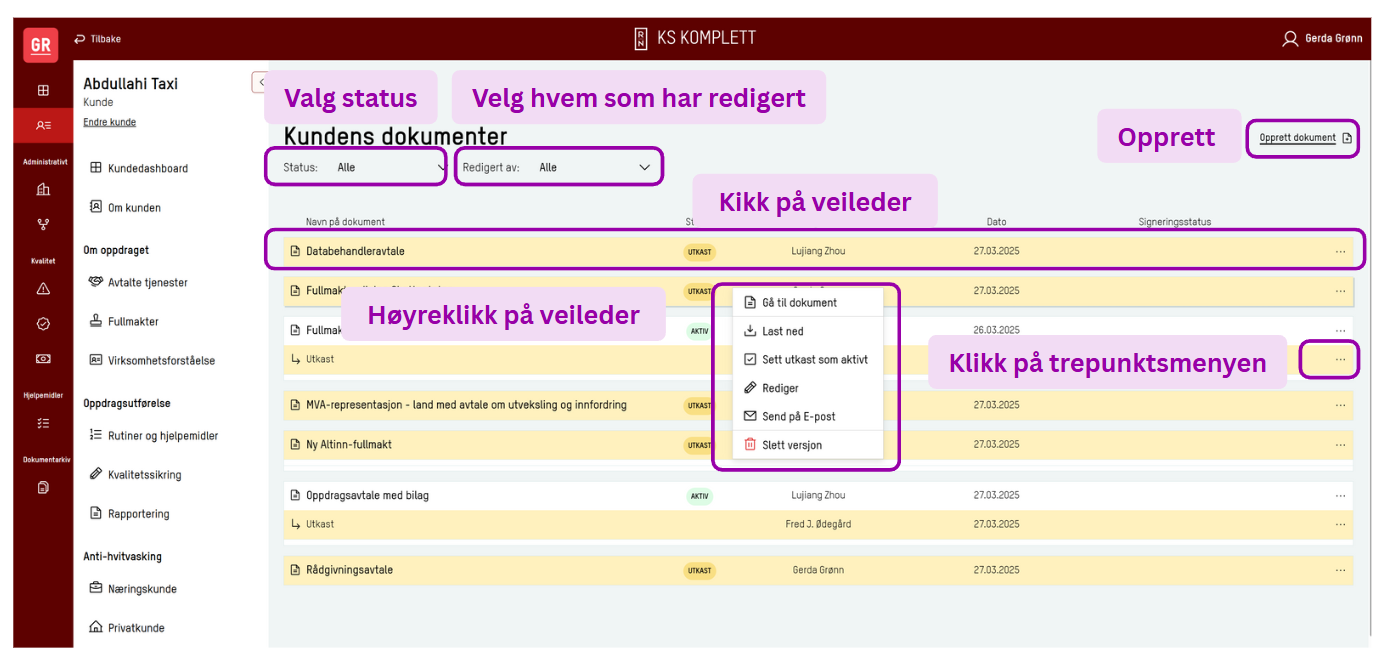Image resolution: width=1385 pixels, height=665 pixels.
Task: Select Sett utkast som aktivt menu entry
Action: tap(808, 359)
